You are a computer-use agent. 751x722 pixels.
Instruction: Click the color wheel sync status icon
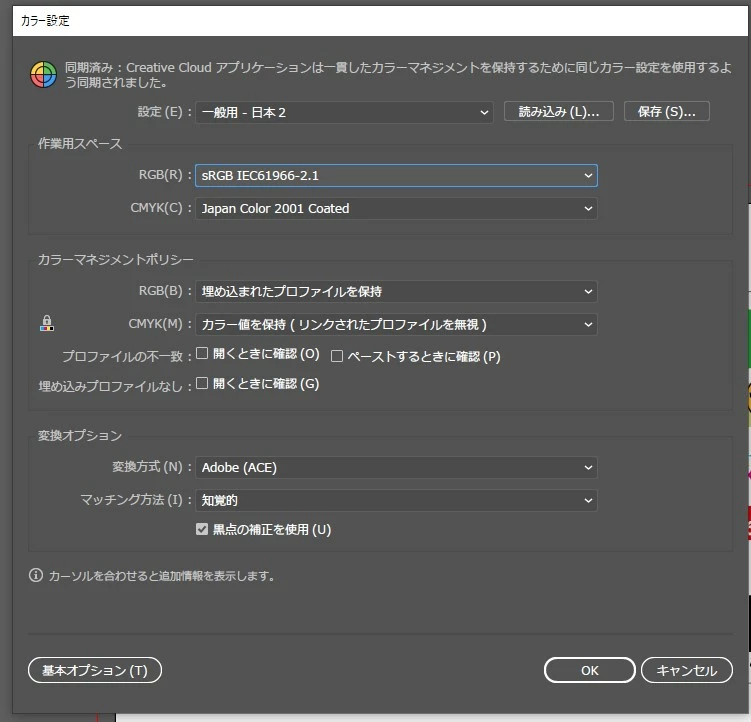43,75
